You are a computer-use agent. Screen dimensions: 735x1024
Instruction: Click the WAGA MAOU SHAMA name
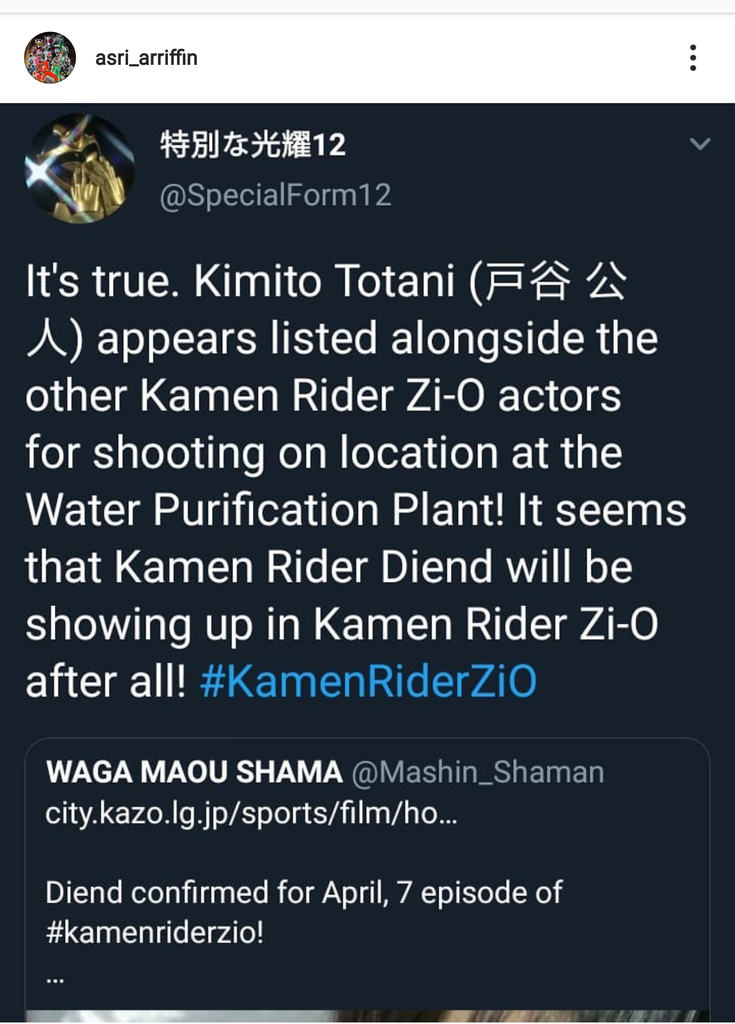[x=194, y=772]
